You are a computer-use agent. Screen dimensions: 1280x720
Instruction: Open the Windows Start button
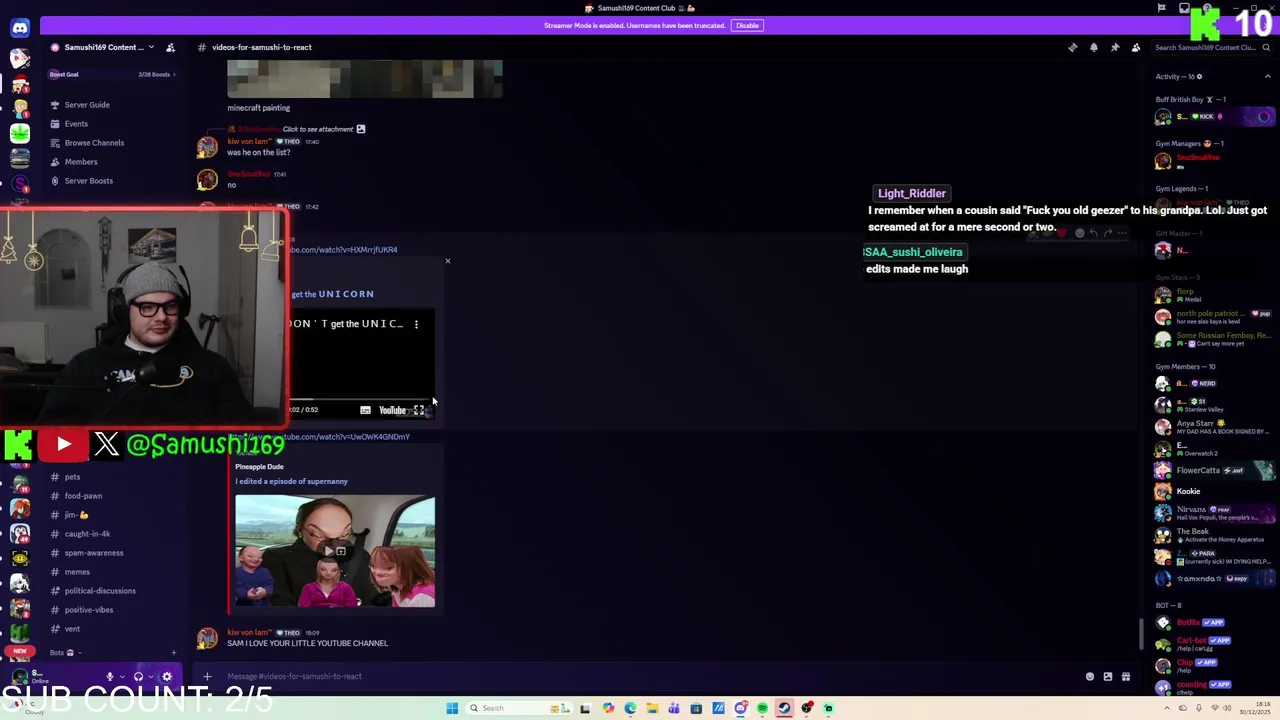[x=452, y=708]
